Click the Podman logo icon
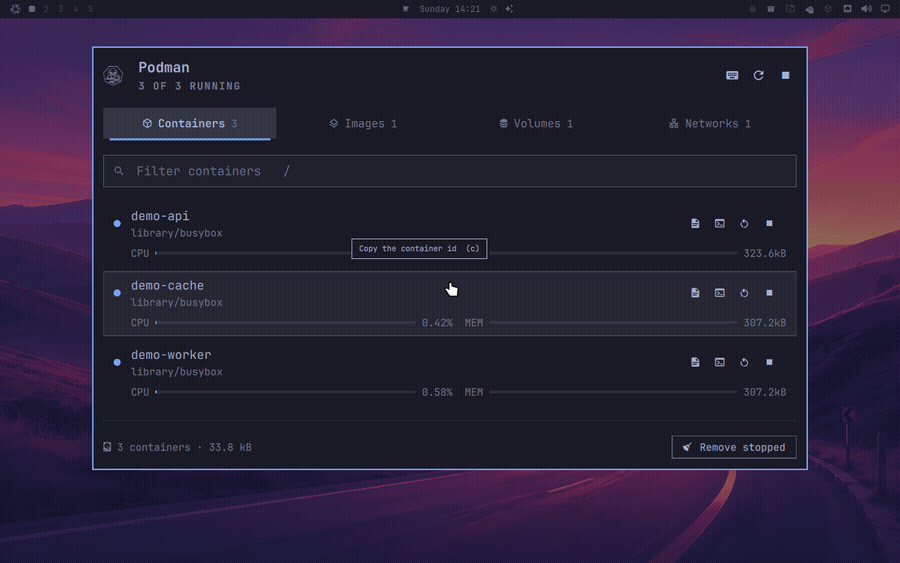Viewport: 900px width, 563px height. (113, 76)
